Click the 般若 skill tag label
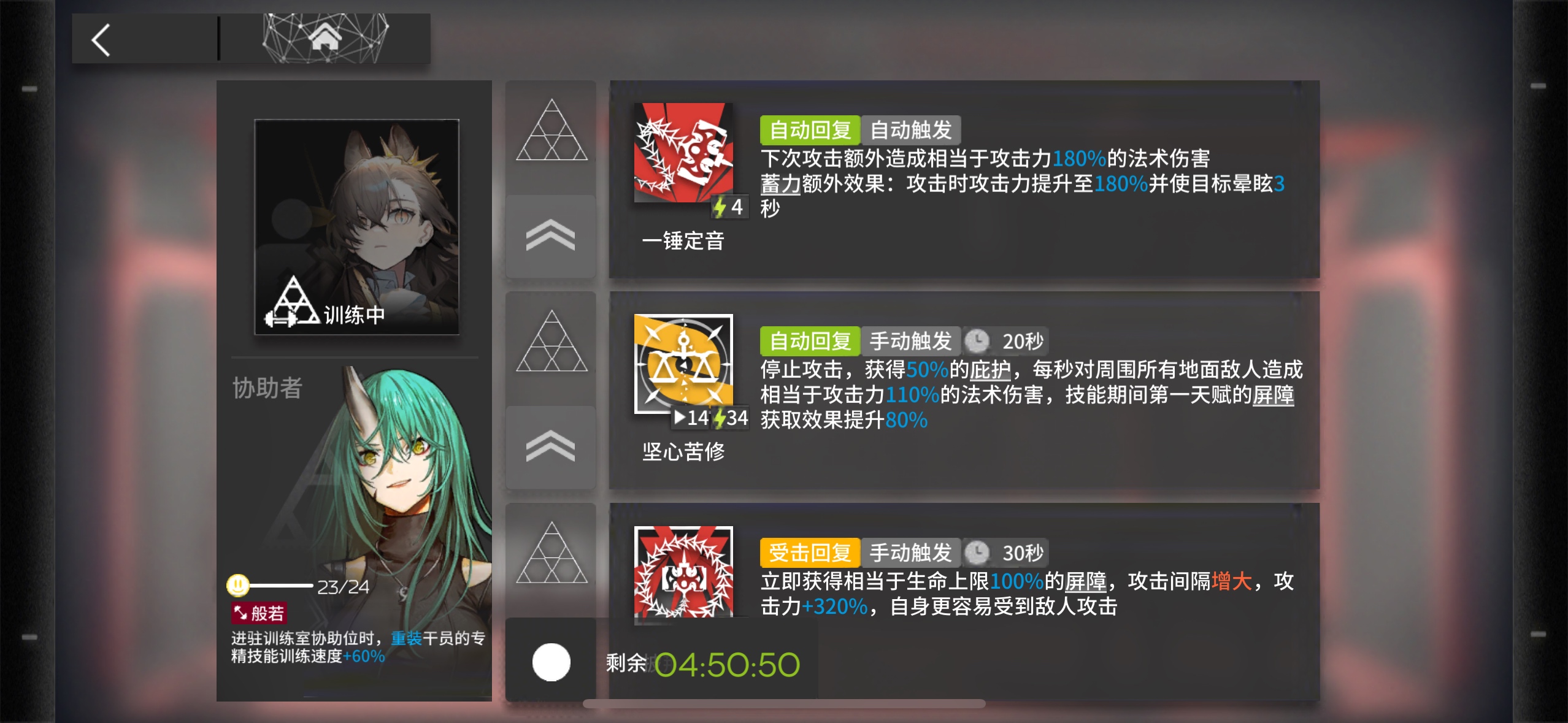The image size is (1568, 723). pyautogui.click(x=259, y=613)
